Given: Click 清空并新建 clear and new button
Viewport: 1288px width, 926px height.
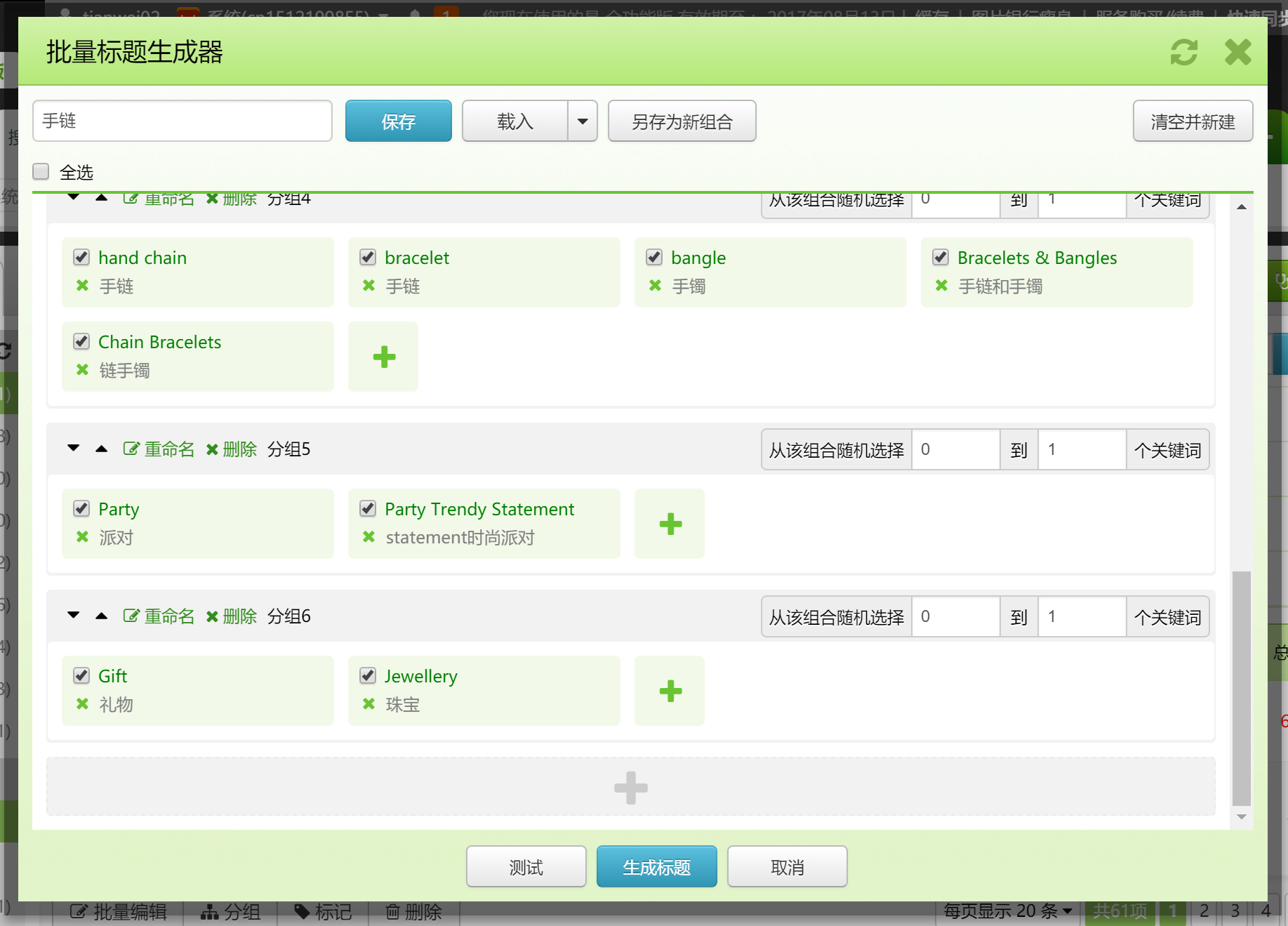Looking at the screenshot, I should click(x=1193, y=121).
